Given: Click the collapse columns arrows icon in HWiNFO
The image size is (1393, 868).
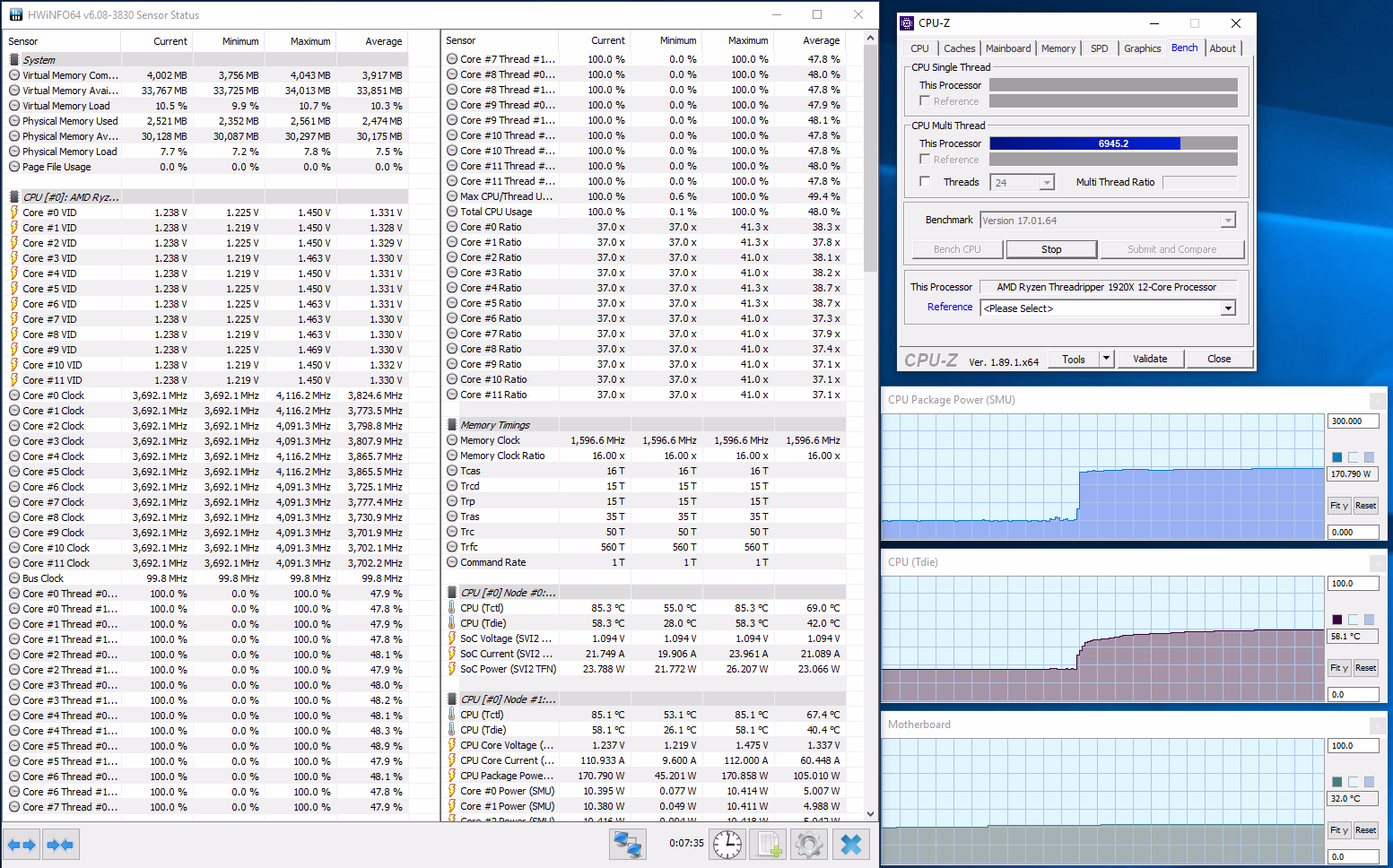Looking at the screenshot, I should [x=60, y=845].
